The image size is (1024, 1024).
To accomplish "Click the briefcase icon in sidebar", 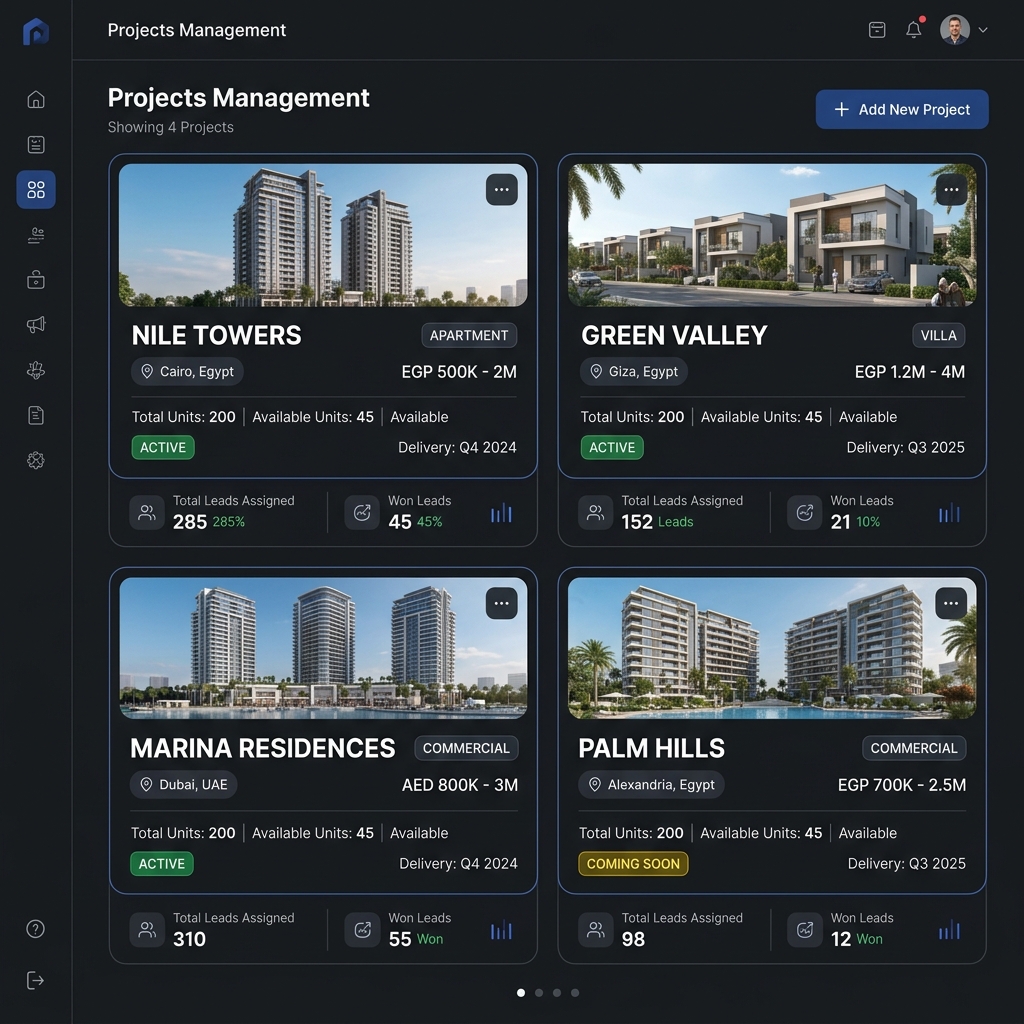I will click(36, 280).
